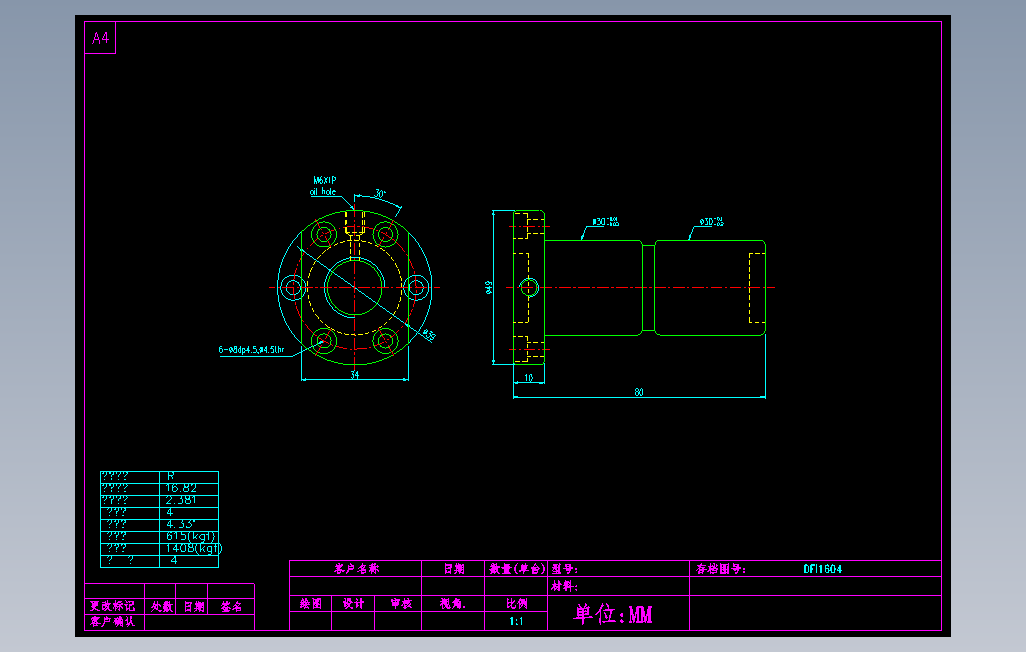Click the 客户名称 title block header
The image size is (1026, 652).
tap(357, 568)
